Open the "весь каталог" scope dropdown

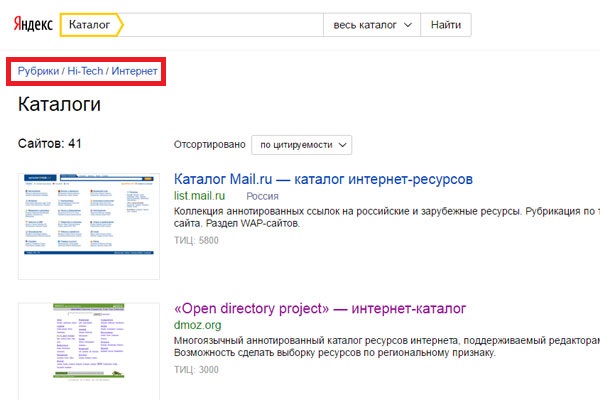(x=372, y=25)
